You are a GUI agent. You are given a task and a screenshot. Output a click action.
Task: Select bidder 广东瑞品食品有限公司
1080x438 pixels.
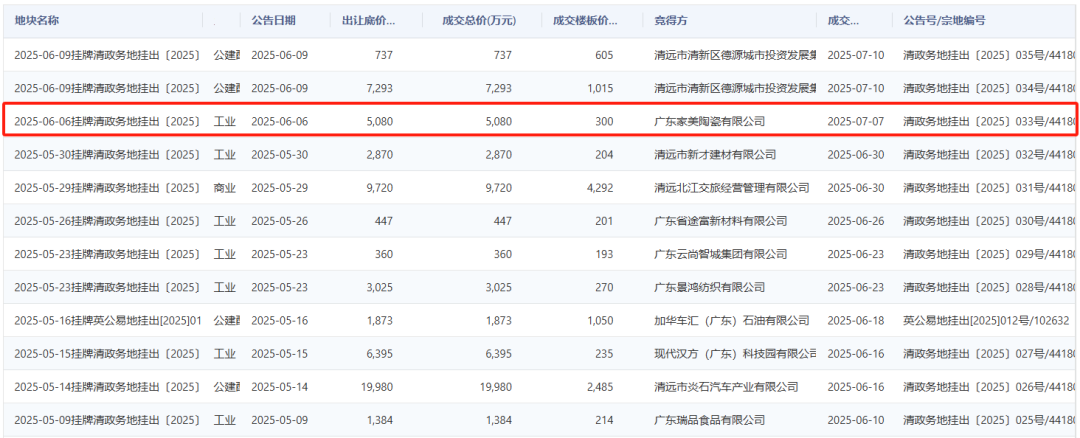[709, 419]
